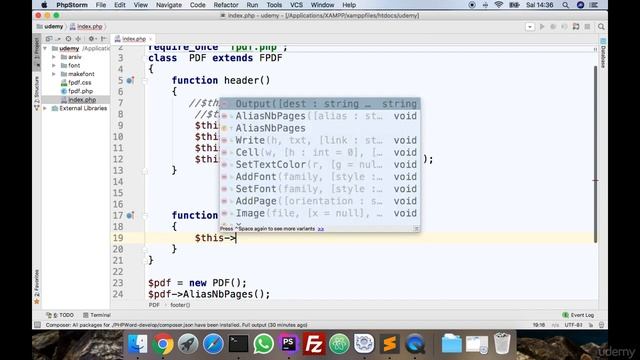Open the Terminal tool window

97,315
